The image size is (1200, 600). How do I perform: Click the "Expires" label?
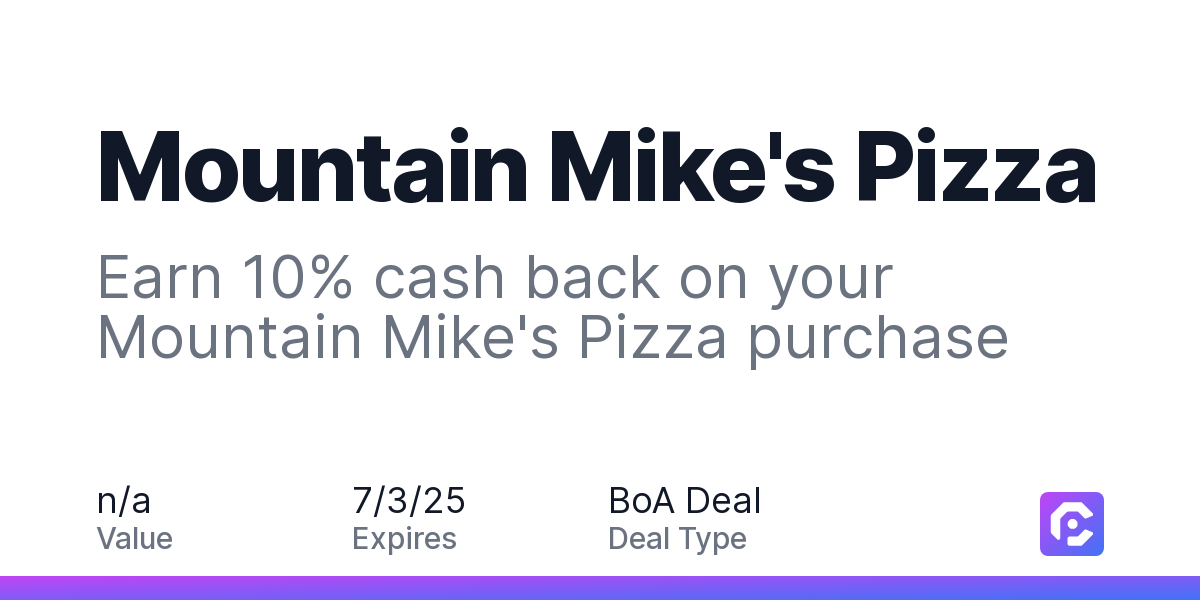point(404,540)
